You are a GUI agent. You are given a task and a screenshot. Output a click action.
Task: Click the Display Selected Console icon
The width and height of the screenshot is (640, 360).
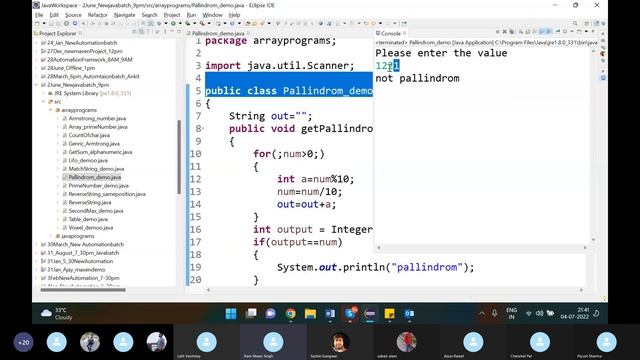(x=565, y=31)
